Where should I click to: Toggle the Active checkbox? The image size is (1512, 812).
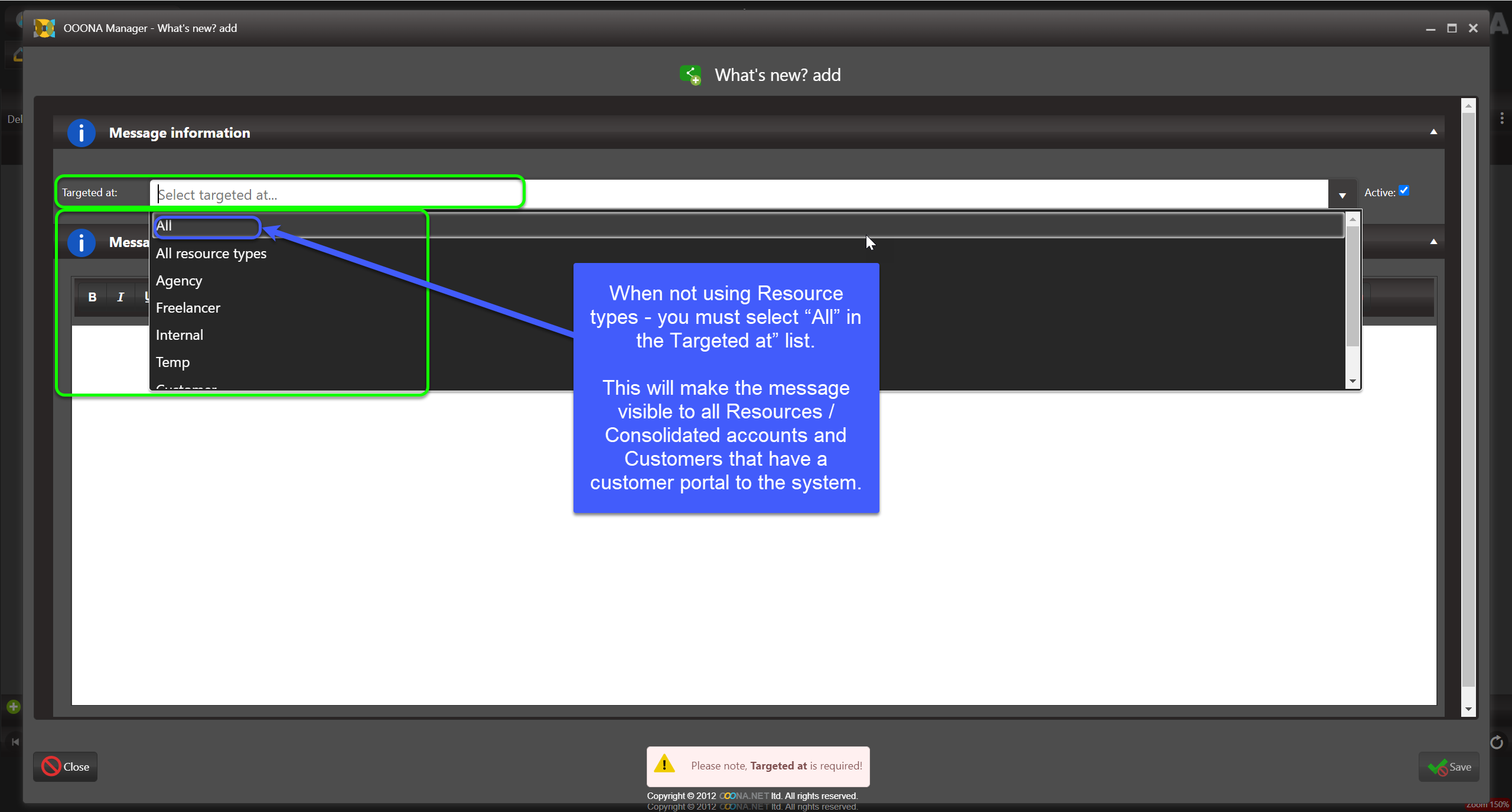point(1404,191)
